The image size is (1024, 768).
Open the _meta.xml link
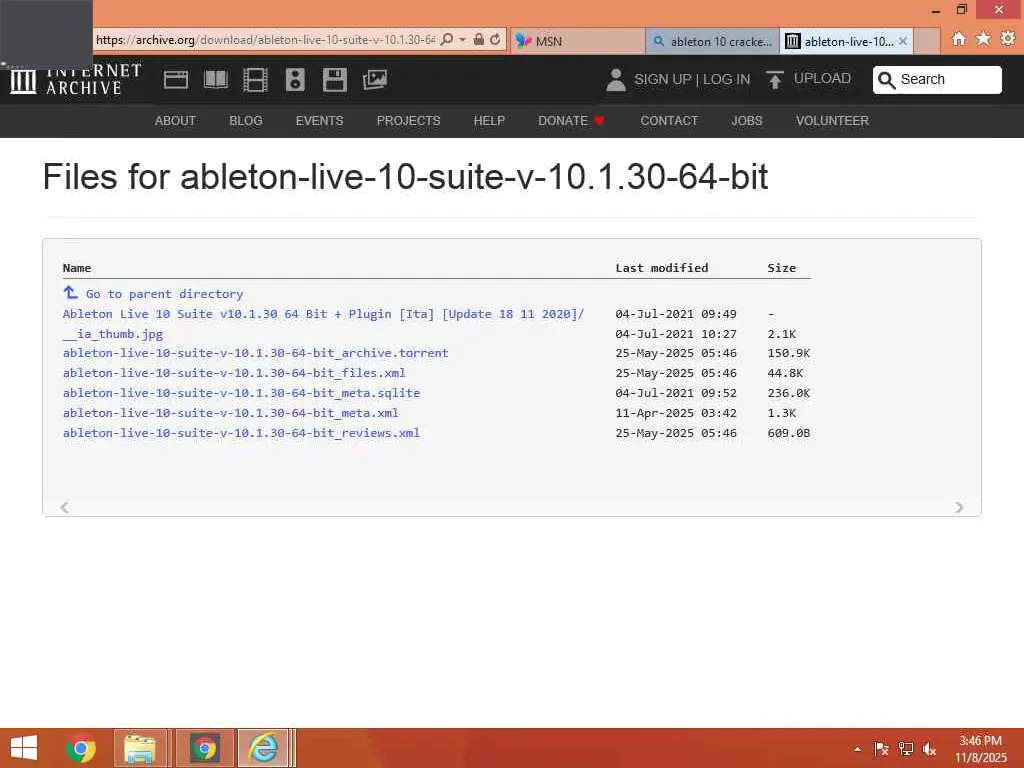coord(231,413)
